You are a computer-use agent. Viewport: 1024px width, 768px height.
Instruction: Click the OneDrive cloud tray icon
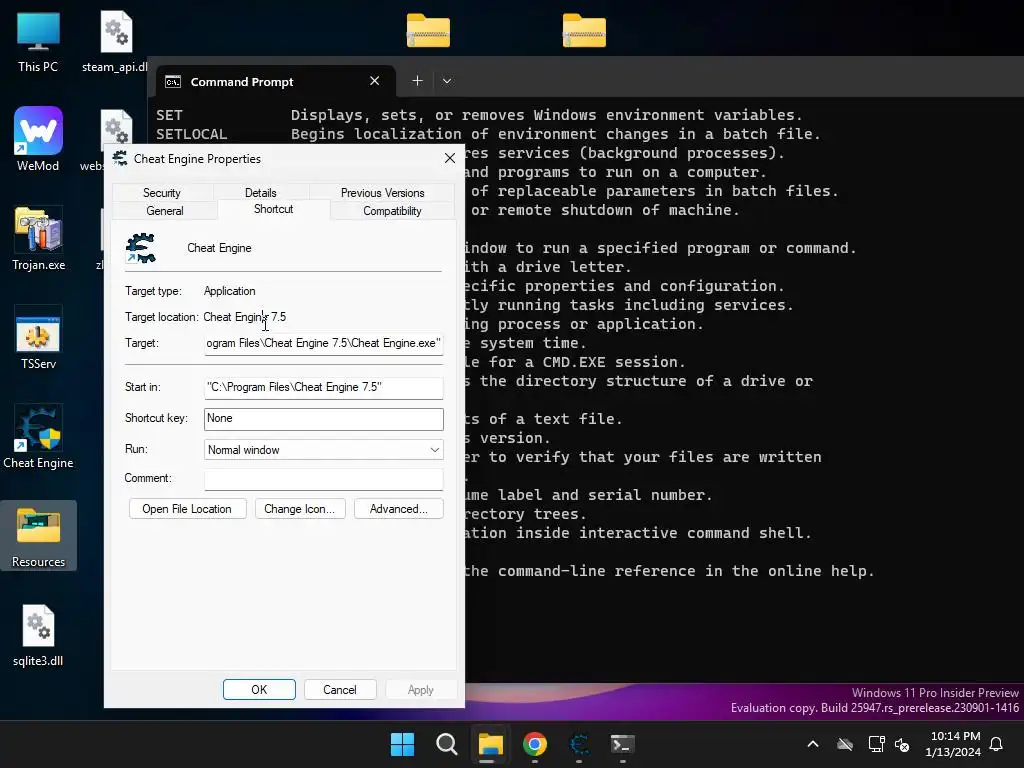tap(845, 744)
